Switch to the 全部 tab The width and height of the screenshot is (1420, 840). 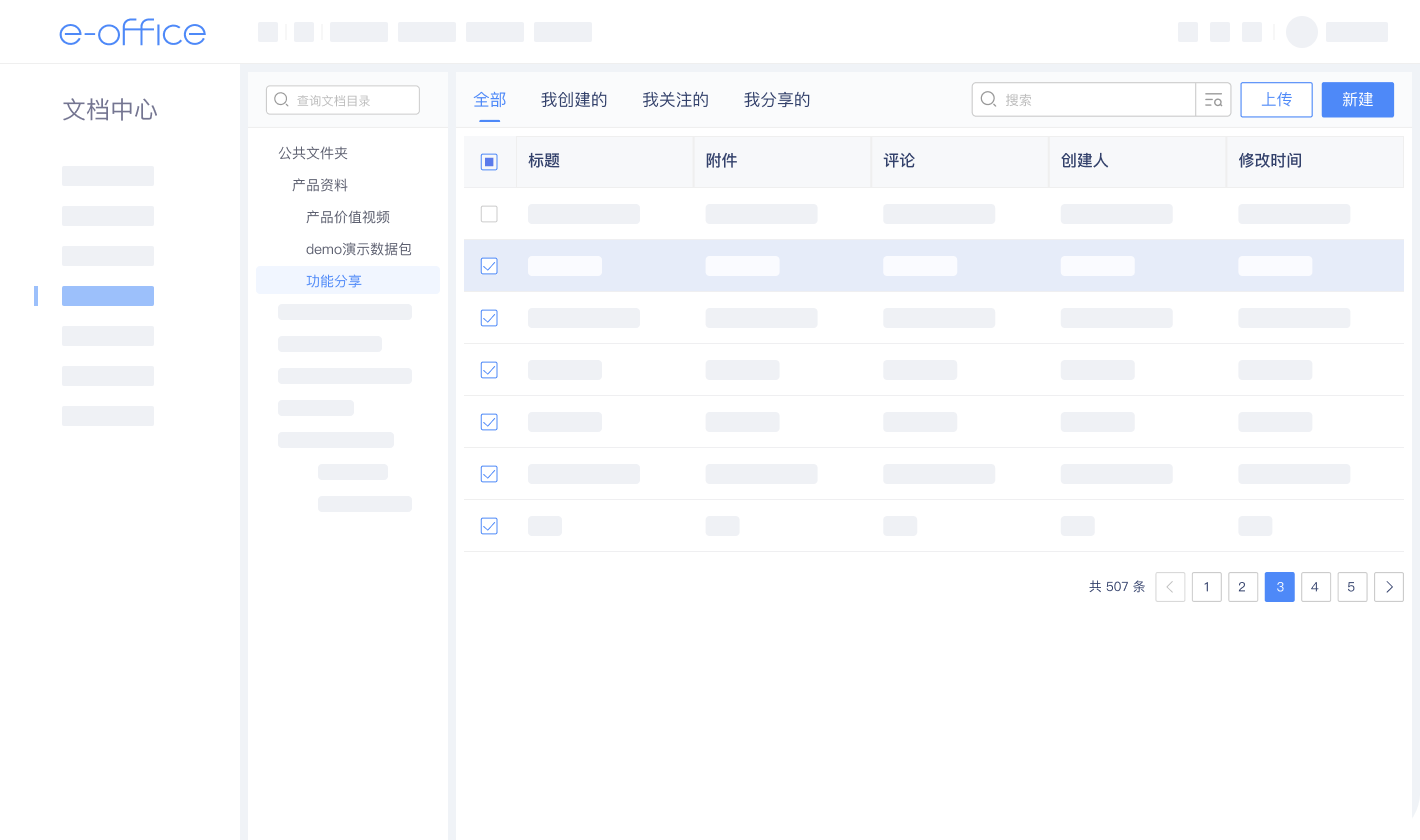490,100
